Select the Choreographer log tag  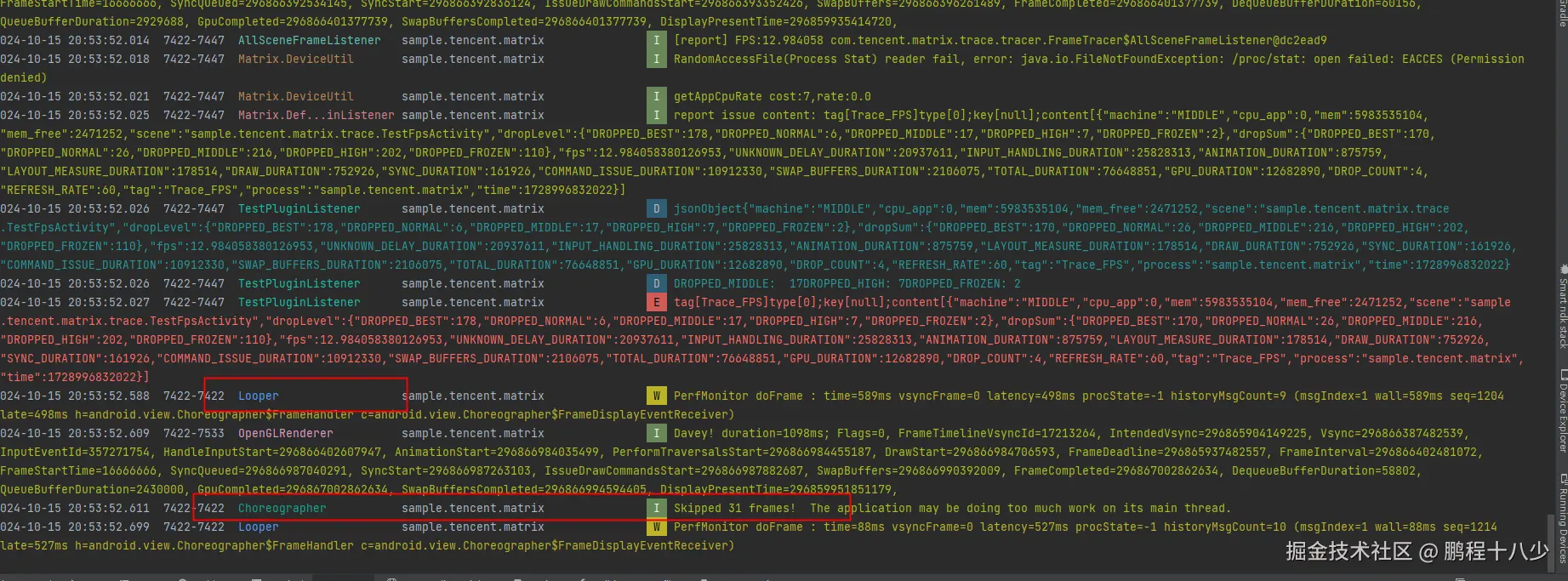tap(282, 508)
